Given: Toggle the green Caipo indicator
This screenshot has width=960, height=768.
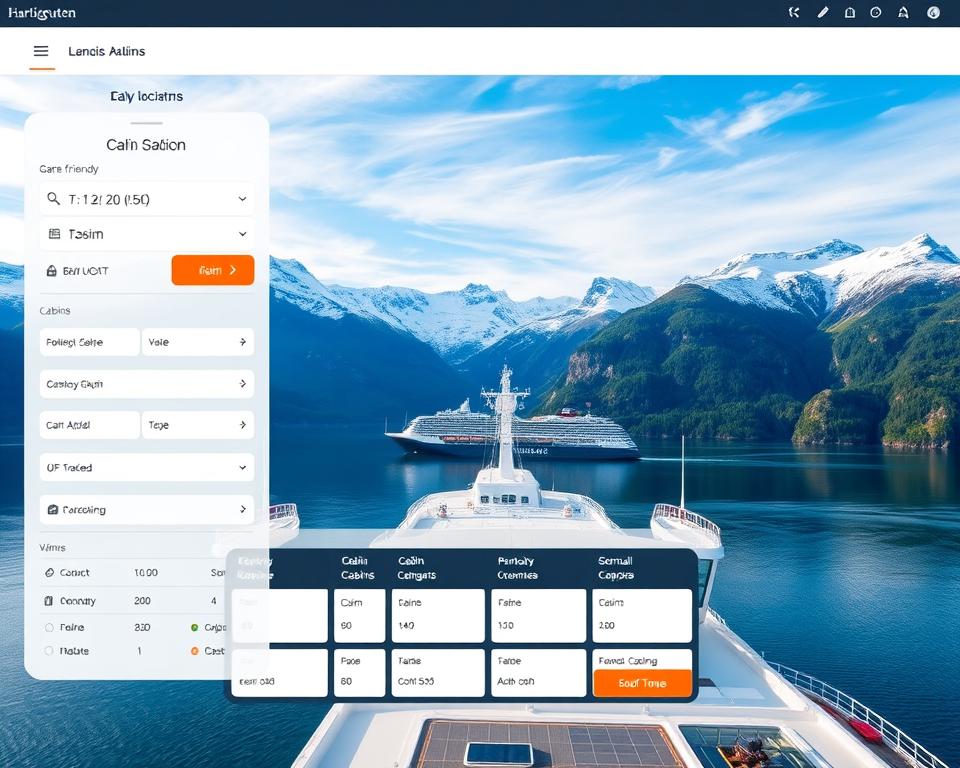Looking at the screenshot, I should click(x=195, y=627).
